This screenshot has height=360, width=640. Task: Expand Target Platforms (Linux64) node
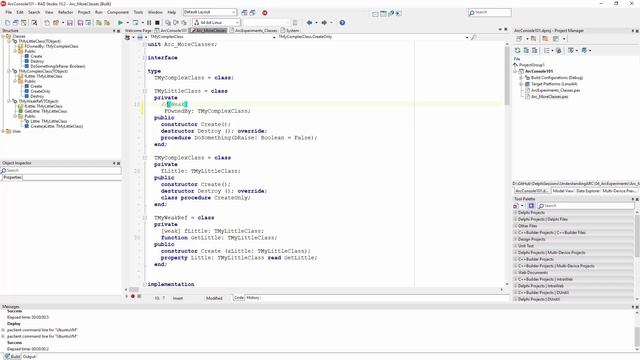coord(521,84)
